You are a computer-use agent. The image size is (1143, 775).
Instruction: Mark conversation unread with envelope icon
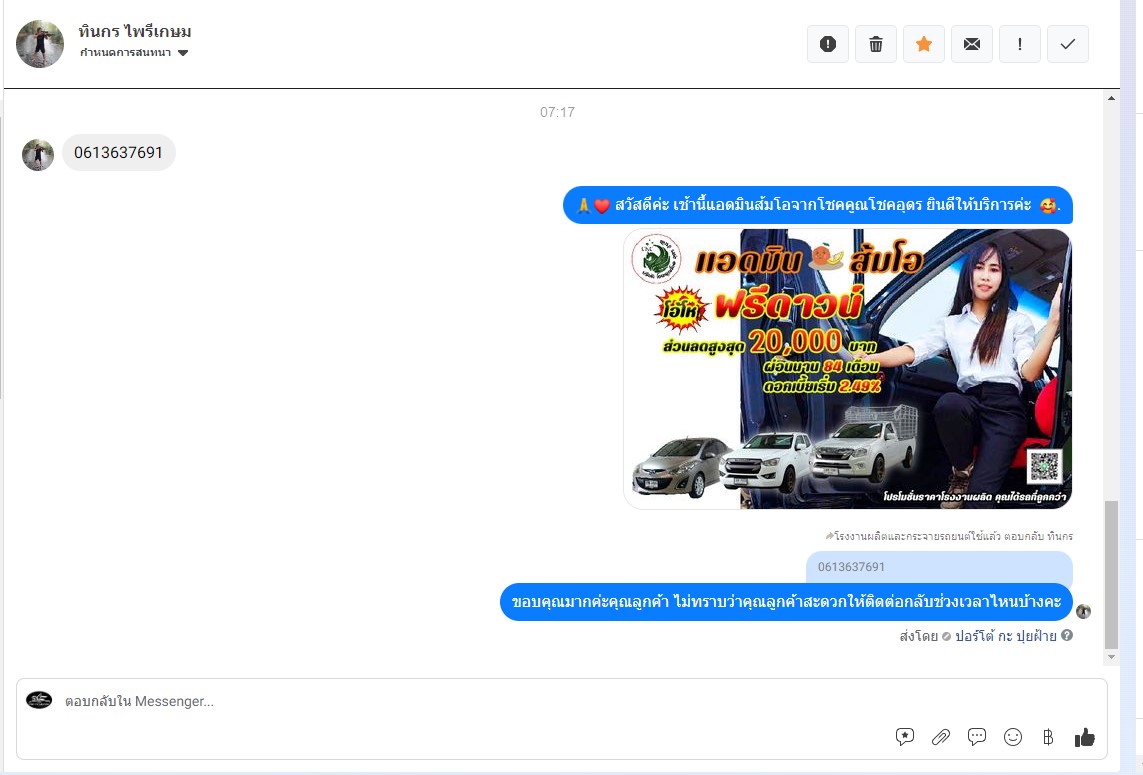(972, 44)
